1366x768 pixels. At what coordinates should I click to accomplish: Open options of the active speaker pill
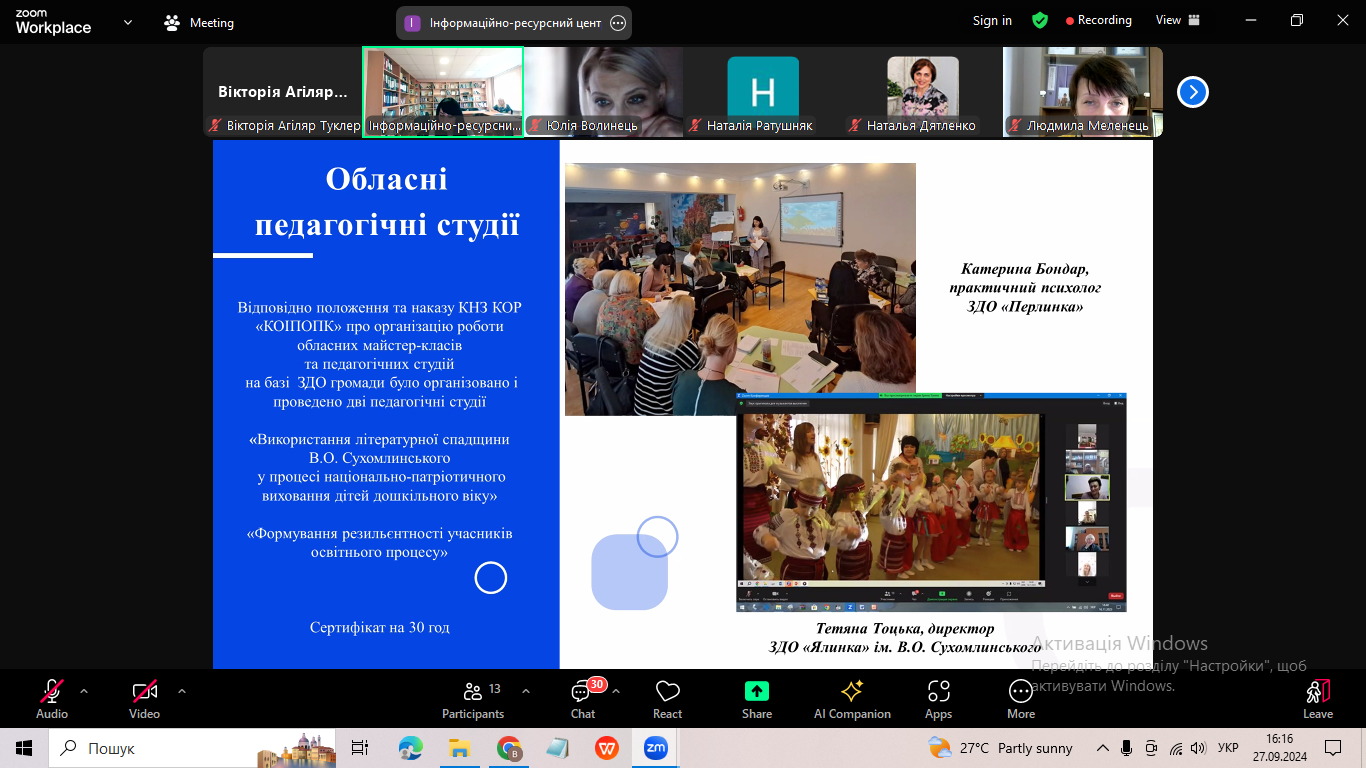tap(618, 23)
